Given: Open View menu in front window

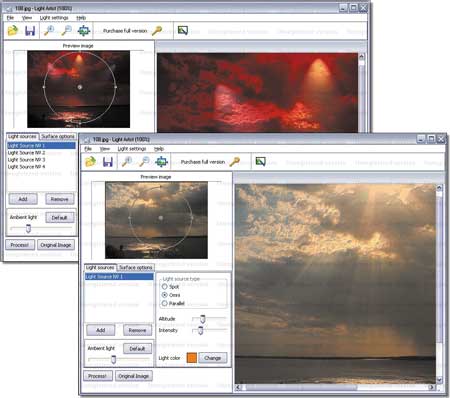Looking at the screenshot, I should pos(105,149).
